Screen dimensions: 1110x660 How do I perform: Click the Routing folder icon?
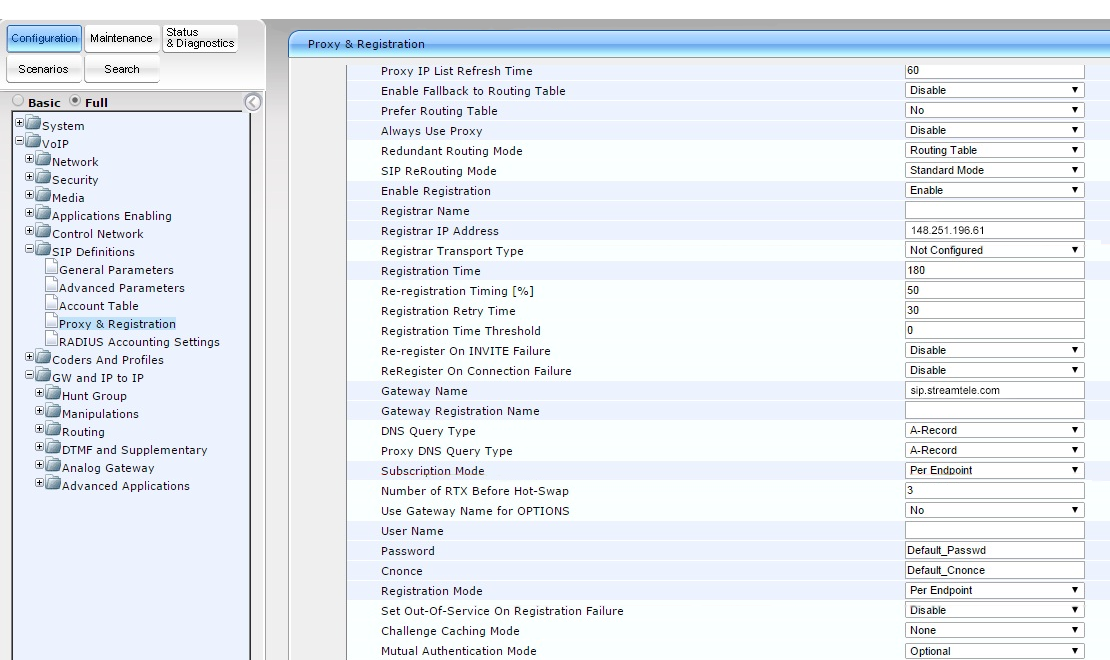coord(53,431)
